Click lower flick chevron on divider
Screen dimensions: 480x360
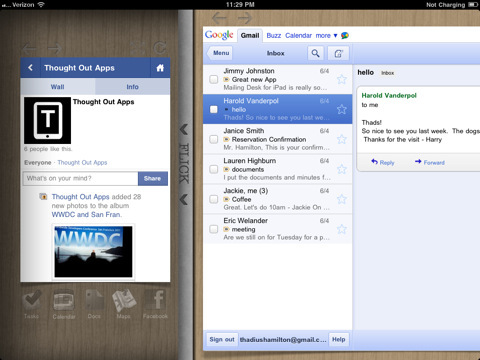point(184,199)
